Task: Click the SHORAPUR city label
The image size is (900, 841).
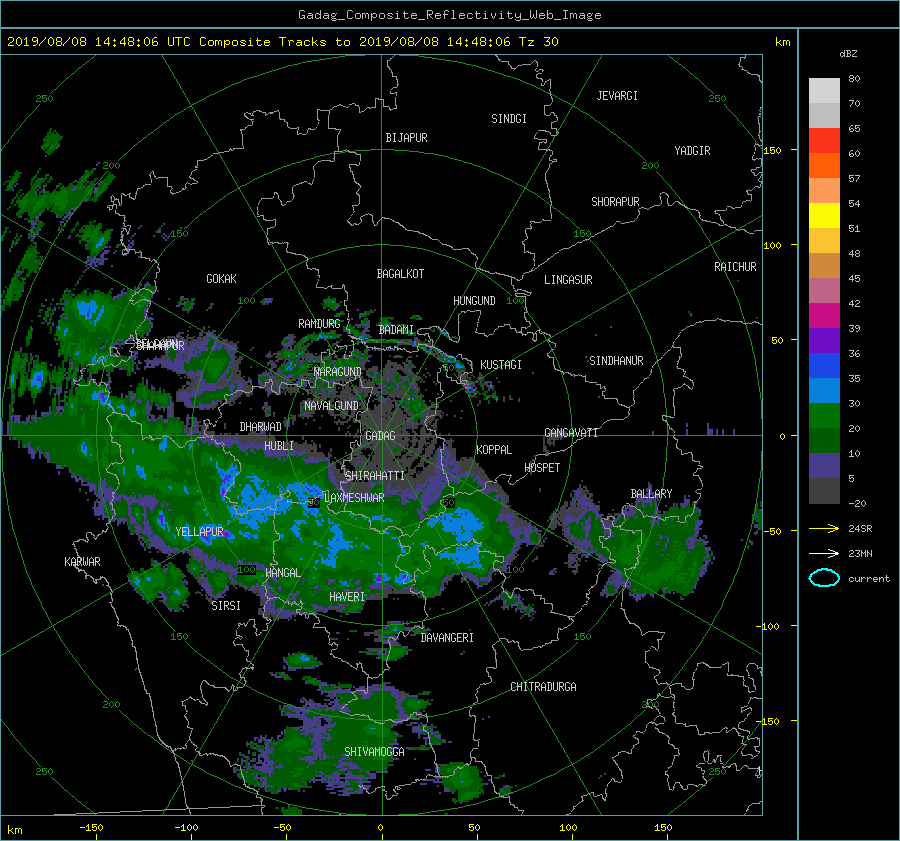Action: [615, 202]
